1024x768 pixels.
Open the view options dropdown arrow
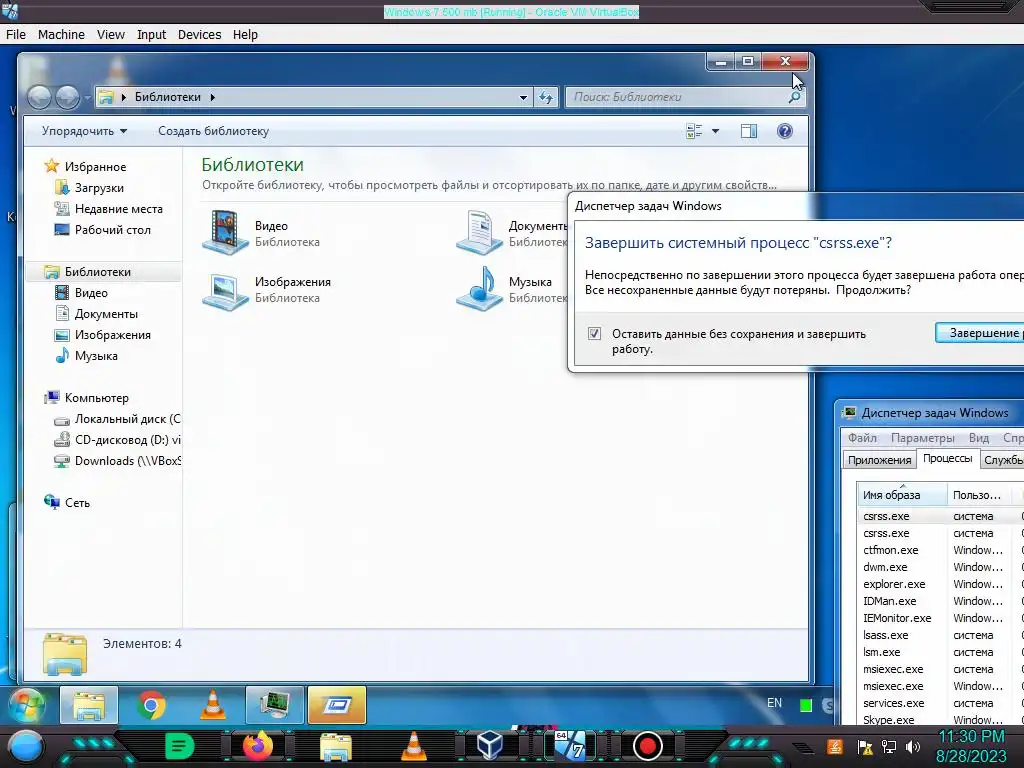point(716,131)
